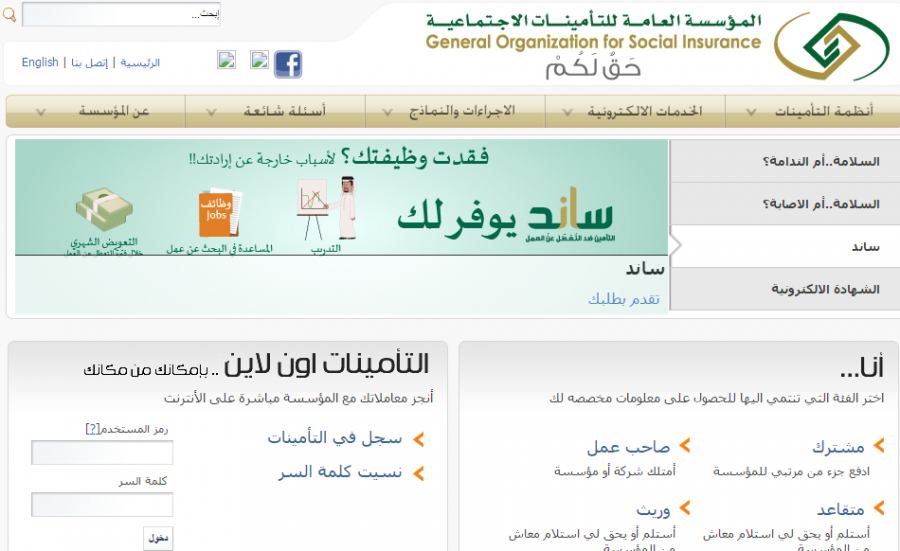Switch site language to English
Image resolution: width=900 pixels, height=551 pixels.
tap(40, 62)
